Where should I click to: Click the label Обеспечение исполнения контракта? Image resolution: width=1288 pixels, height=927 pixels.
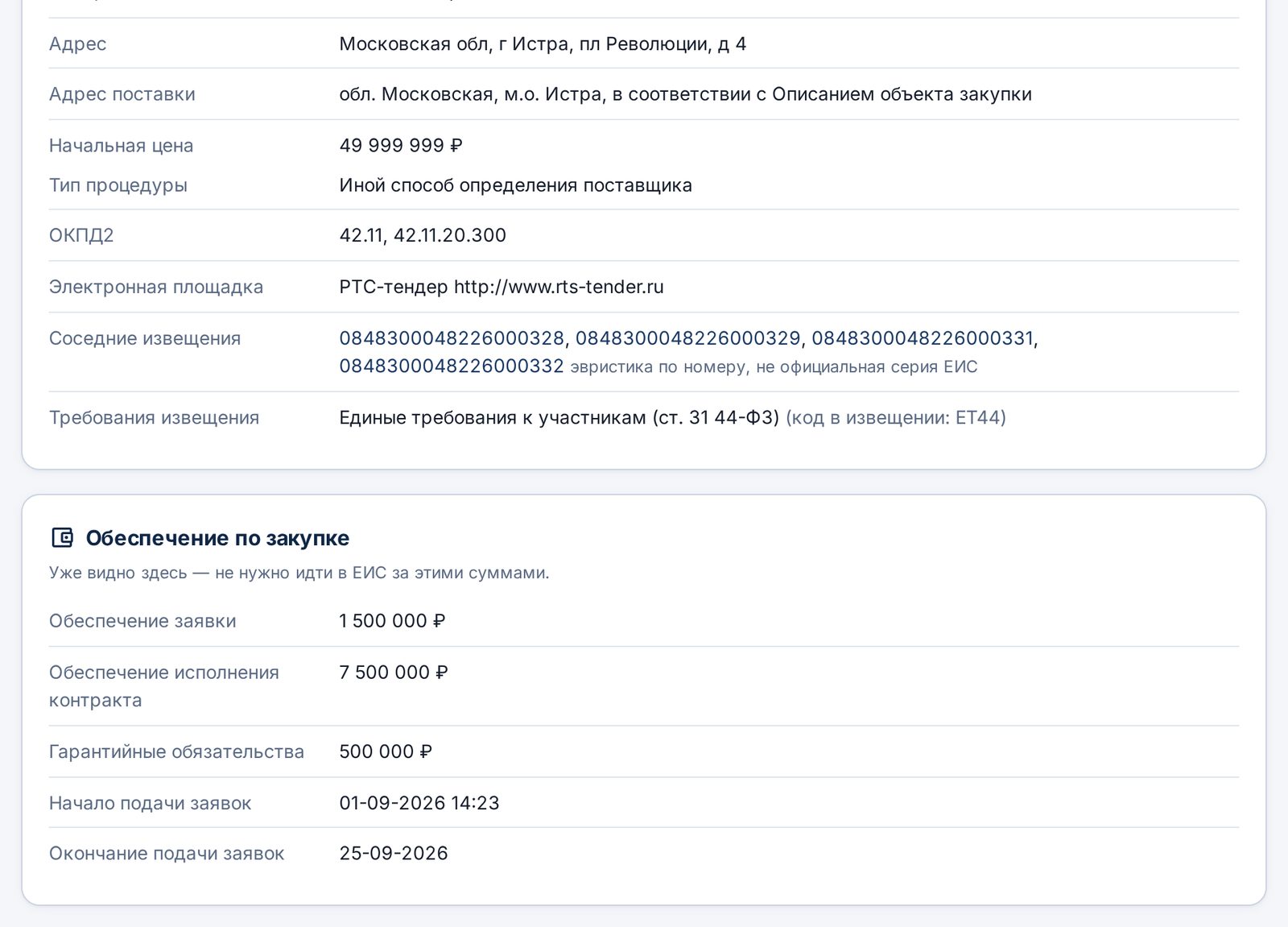(164, 686)
